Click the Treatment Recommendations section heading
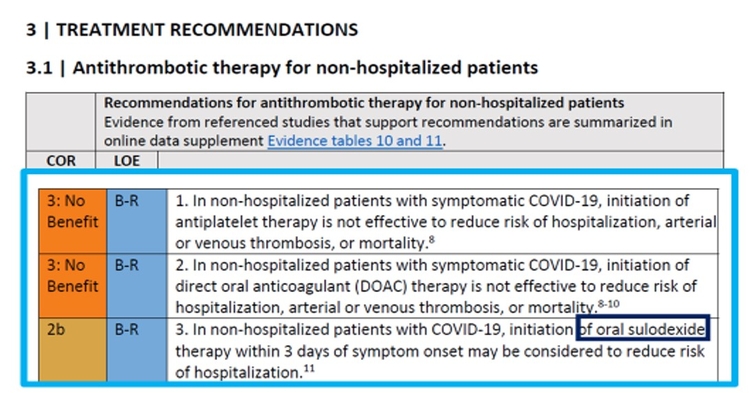The height and width of the screenshot is (393, 750). click(192, 30)
